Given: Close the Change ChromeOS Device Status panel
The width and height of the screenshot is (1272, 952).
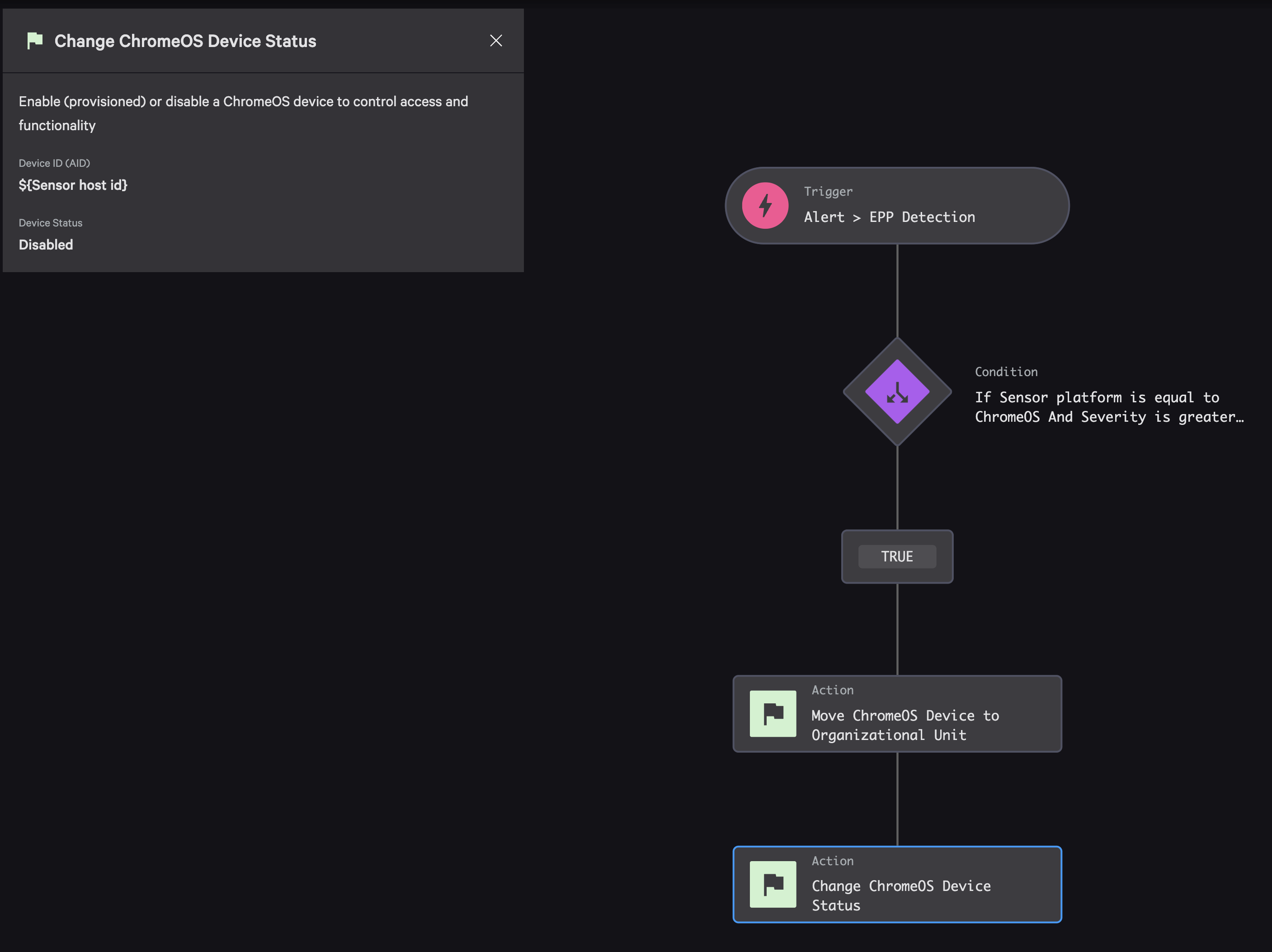Looking at the screenshot, I should pyautogui.click(x=496, y=41).
